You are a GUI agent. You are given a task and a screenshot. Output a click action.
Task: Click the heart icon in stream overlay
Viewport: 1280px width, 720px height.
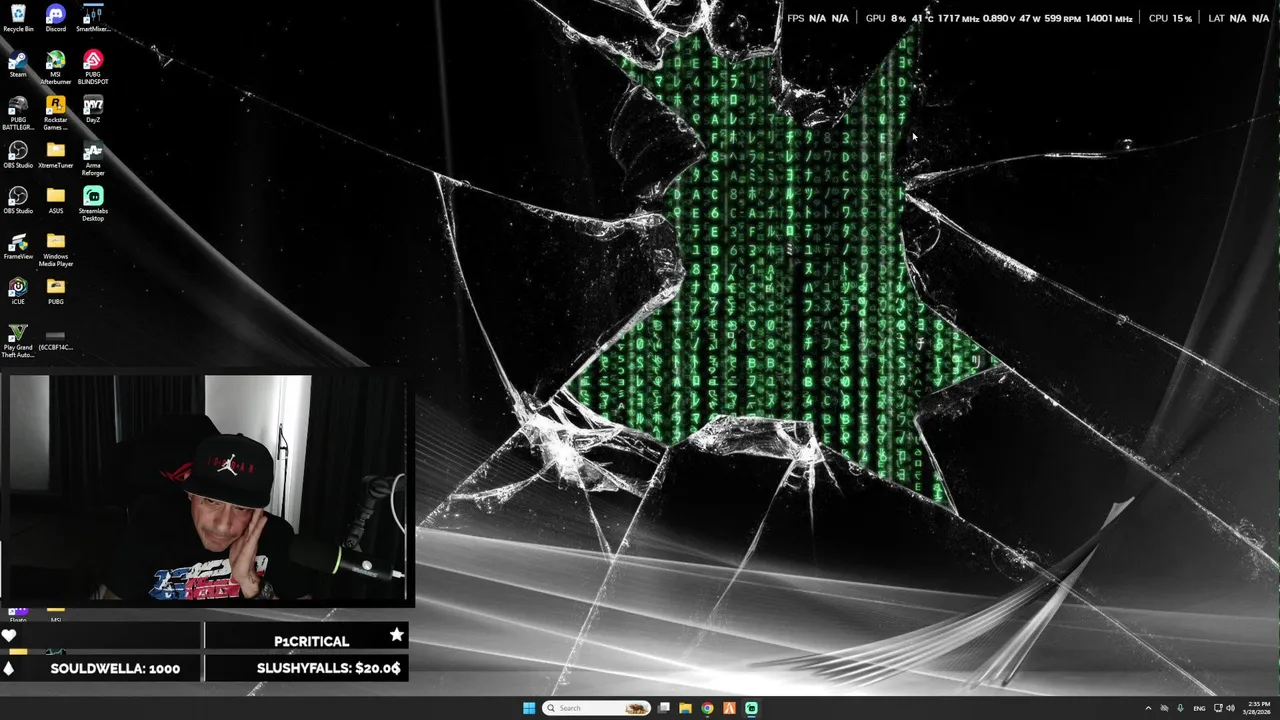[9, 636]
